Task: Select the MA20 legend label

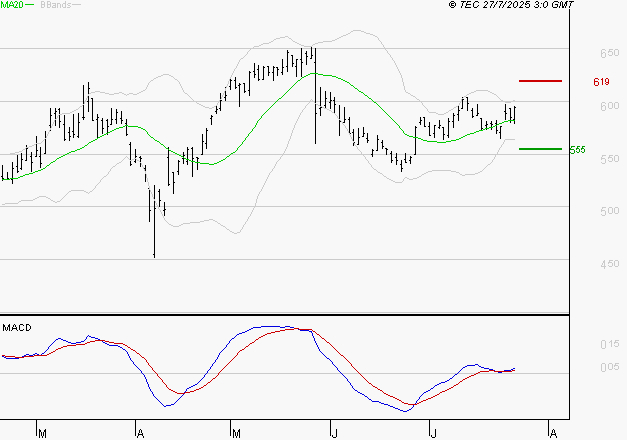Action: (x=12, y=4)
